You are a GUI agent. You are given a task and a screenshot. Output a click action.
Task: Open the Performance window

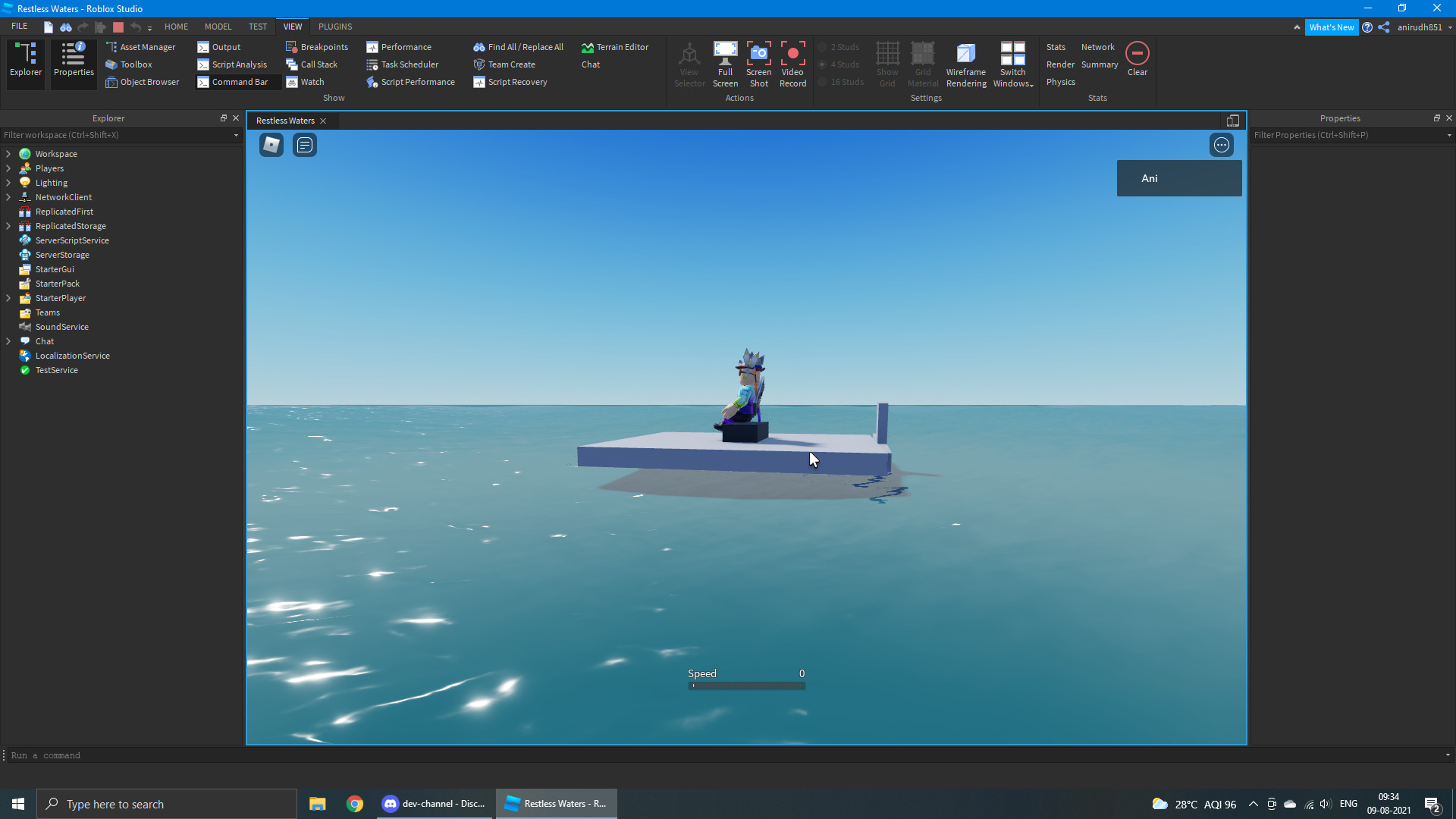399,47
